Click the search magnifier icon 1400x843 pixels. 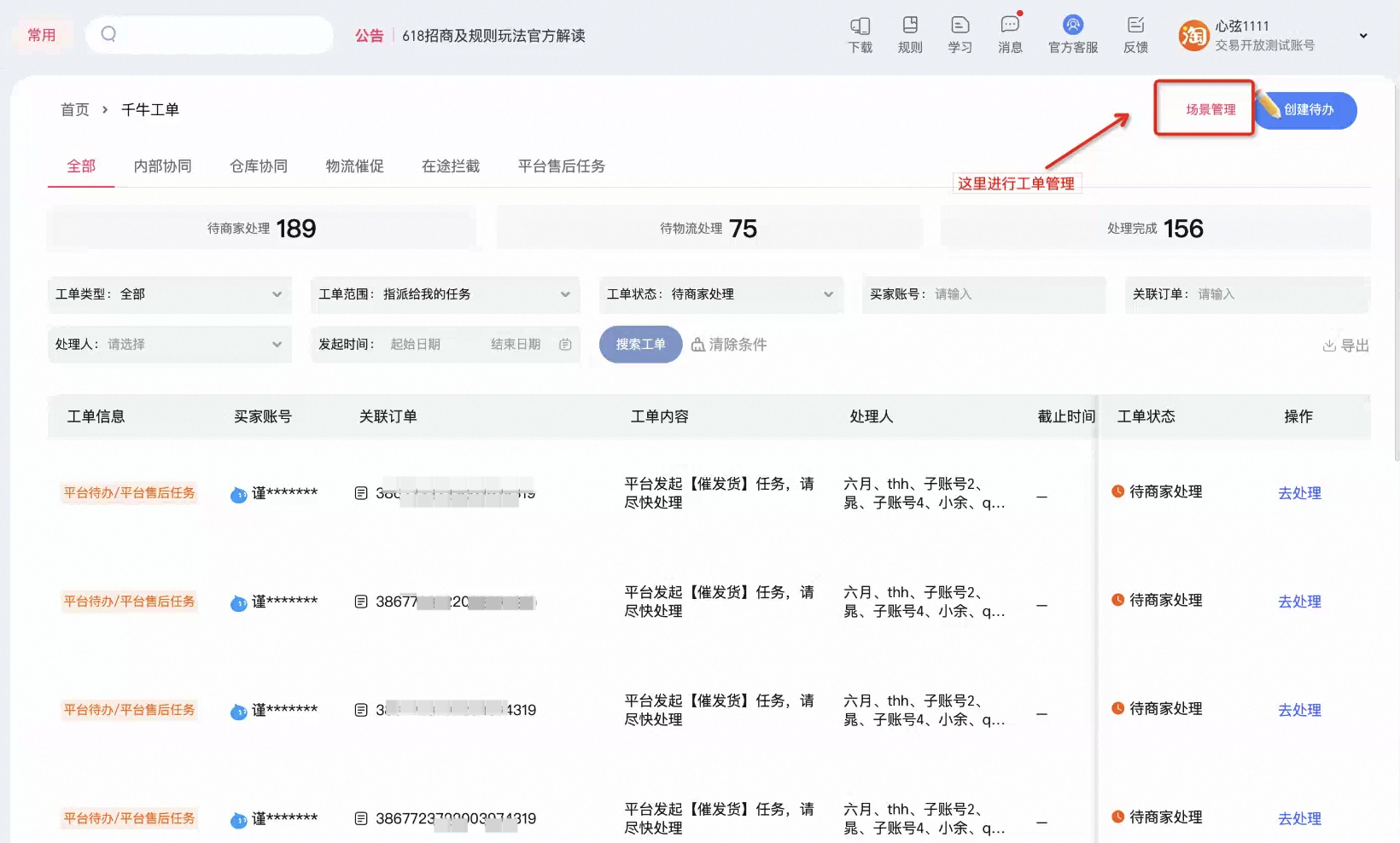[108, 34]
